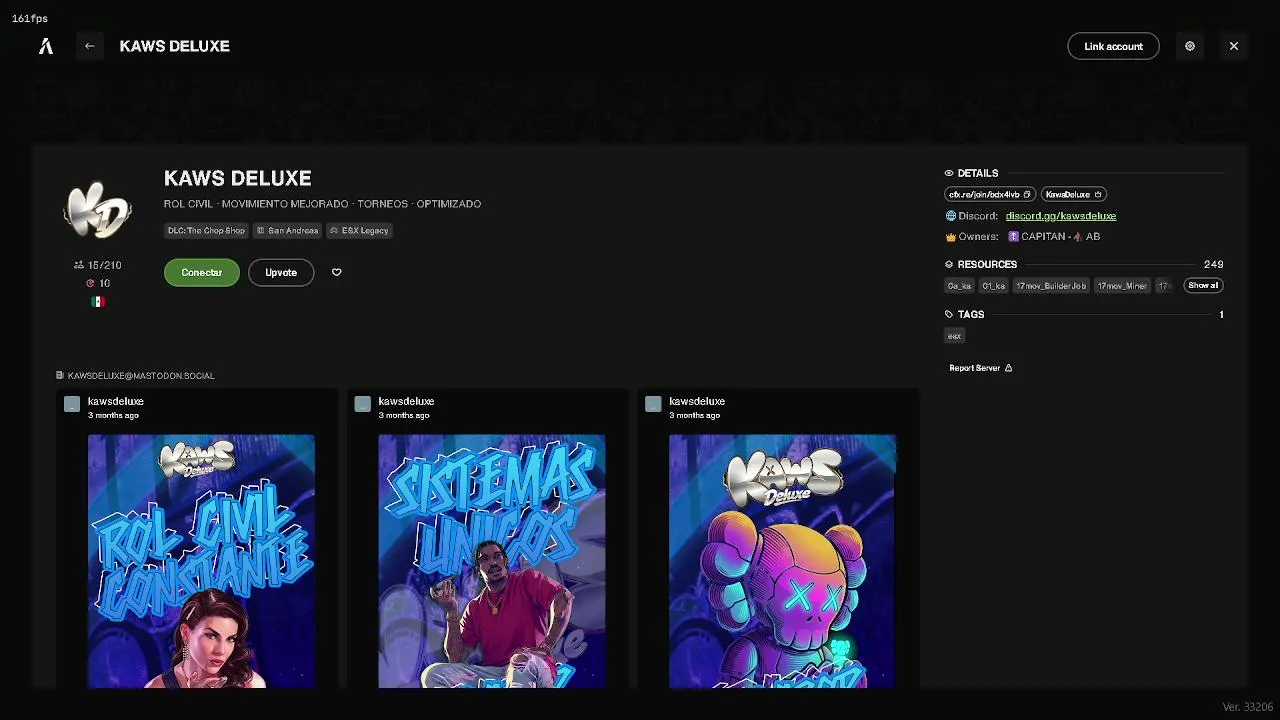Click the DETAILS section heading
Image resolution: width=1280 pixels, height=720 pixels.
tap(978, 173)
